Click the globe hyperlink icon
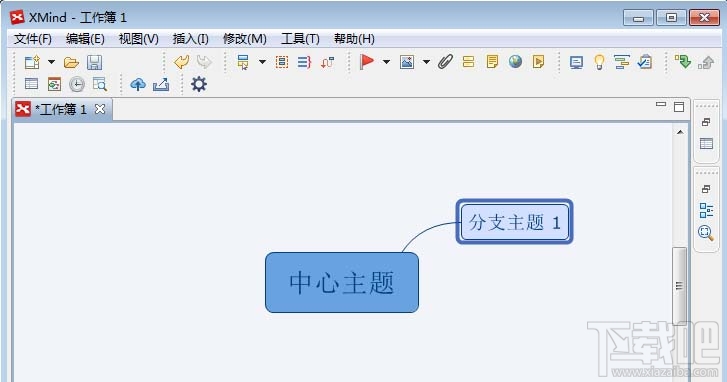Image resolution: width=727 pixels, height=382 pixels. (515, 61)
